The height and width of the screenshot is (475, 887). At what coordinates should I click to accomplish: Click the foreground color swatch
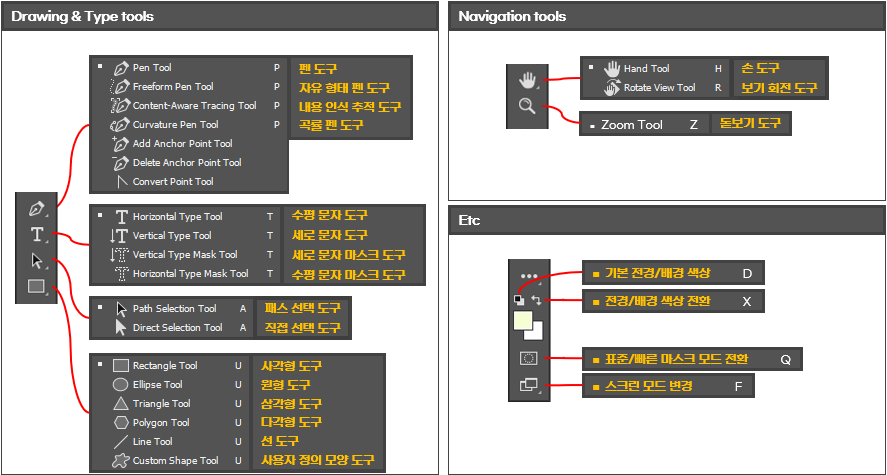[x=523, y=321]
